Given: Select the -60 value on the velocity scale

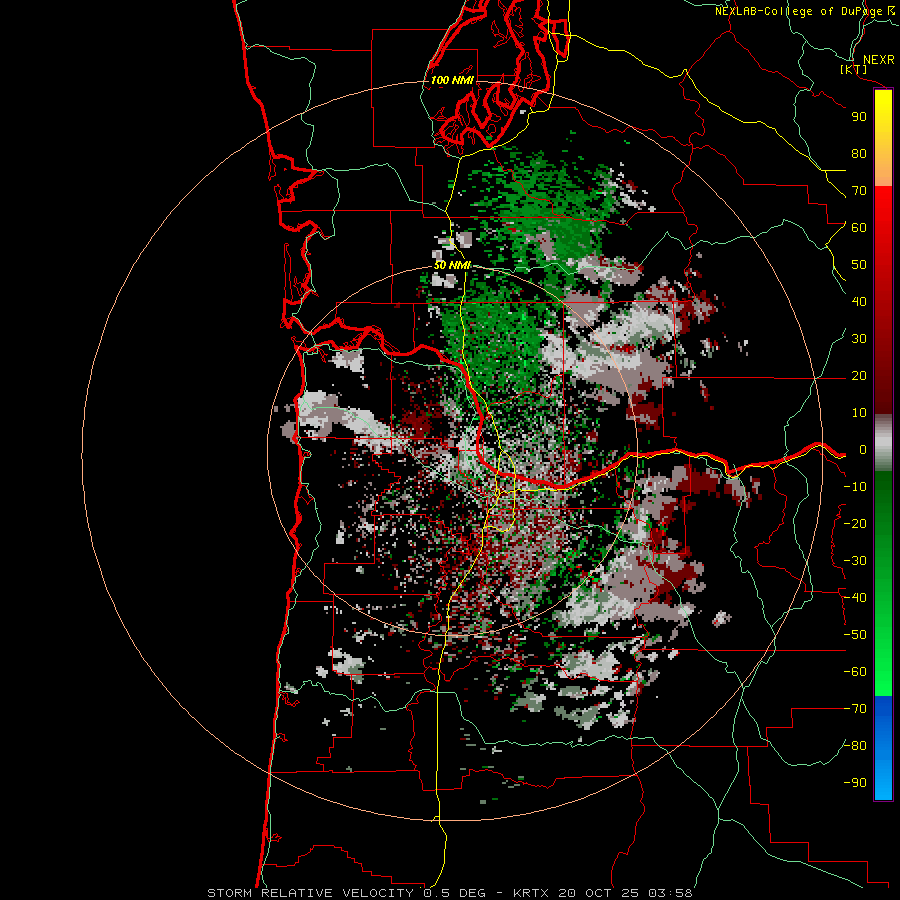Looking at the screenshot, I should (855, 672).
